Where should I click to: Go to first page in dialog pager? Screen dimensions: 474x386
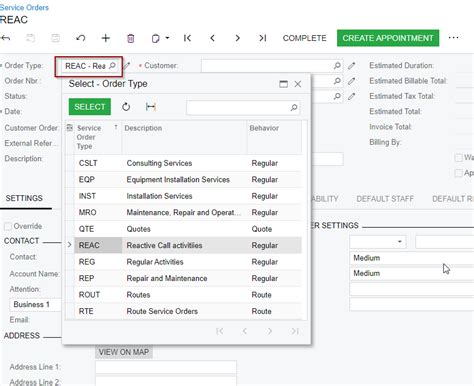(x=219, y=331)
